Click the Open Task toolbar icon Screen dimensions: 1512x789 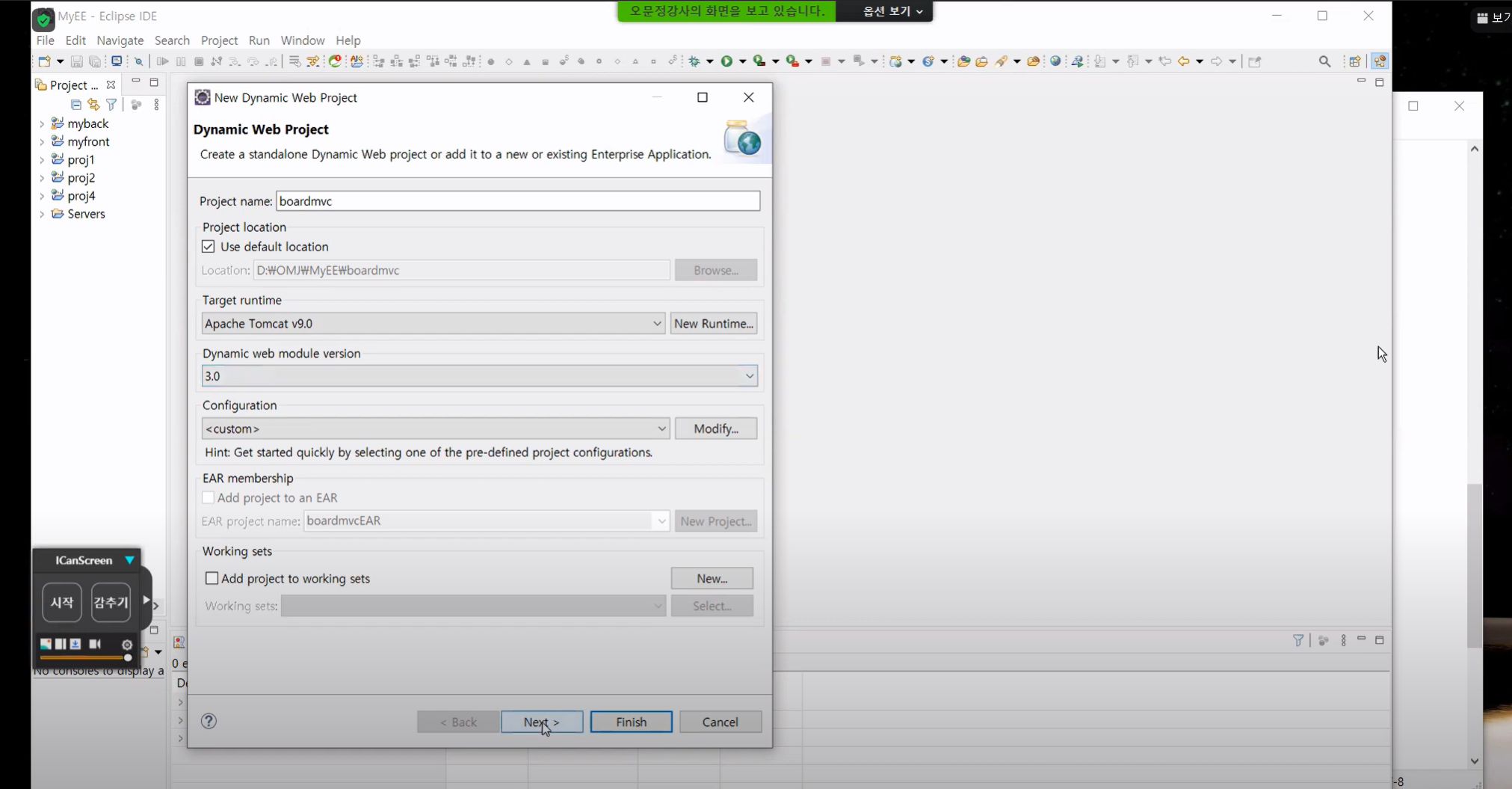pos(981,61)
